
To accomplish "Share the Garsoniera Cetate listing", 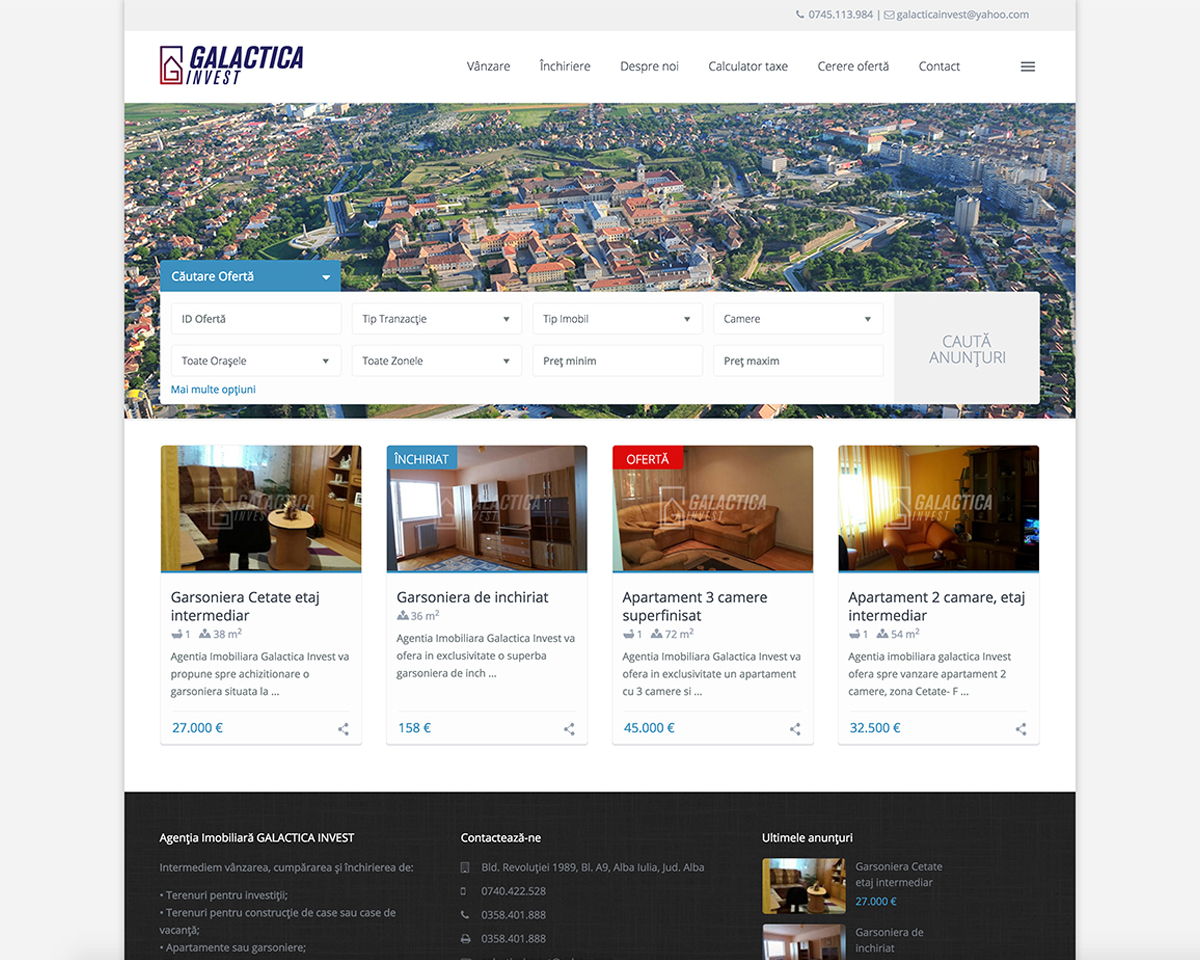I will [x=343, y=729].
